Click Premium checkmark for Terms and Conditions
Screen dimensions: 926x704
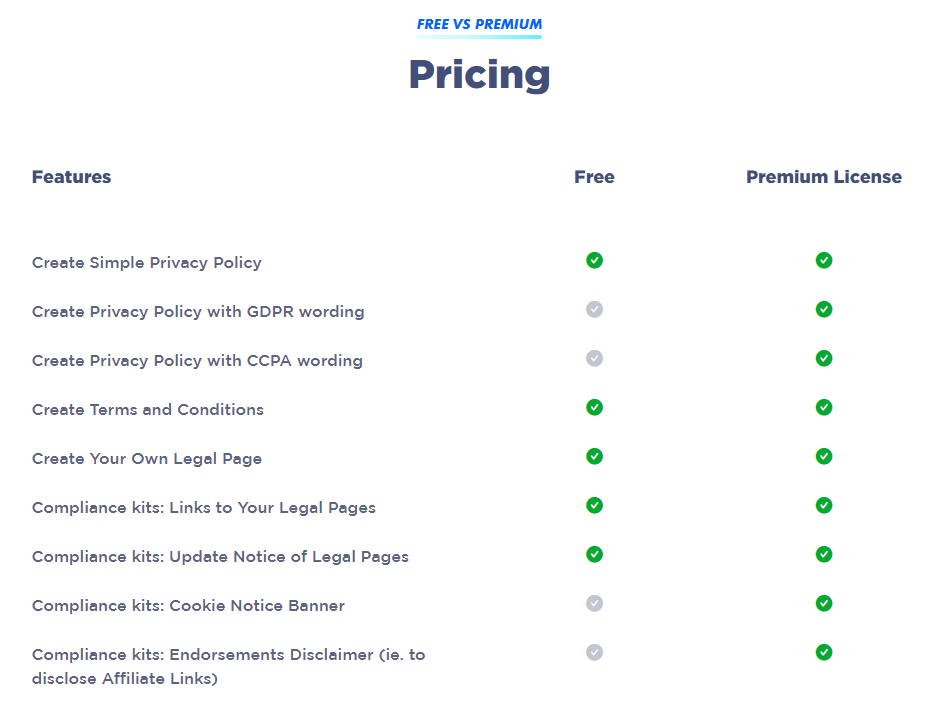[x=824, y=408]
